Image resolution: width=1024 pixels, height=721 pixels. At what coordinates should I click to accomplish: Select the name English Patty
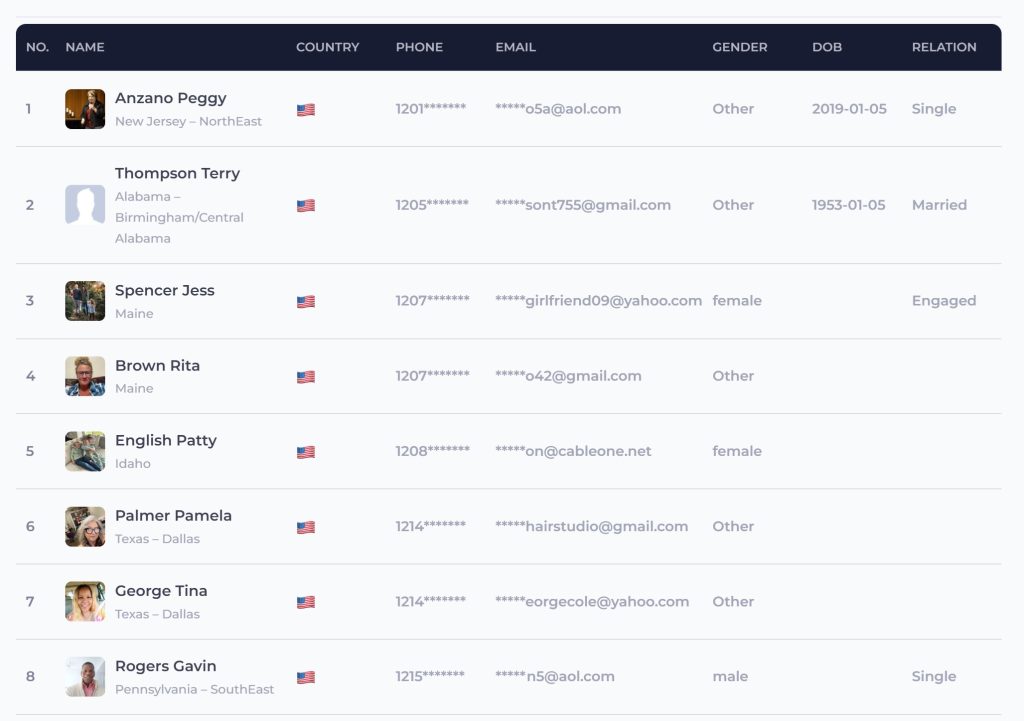tap(166, 441)
